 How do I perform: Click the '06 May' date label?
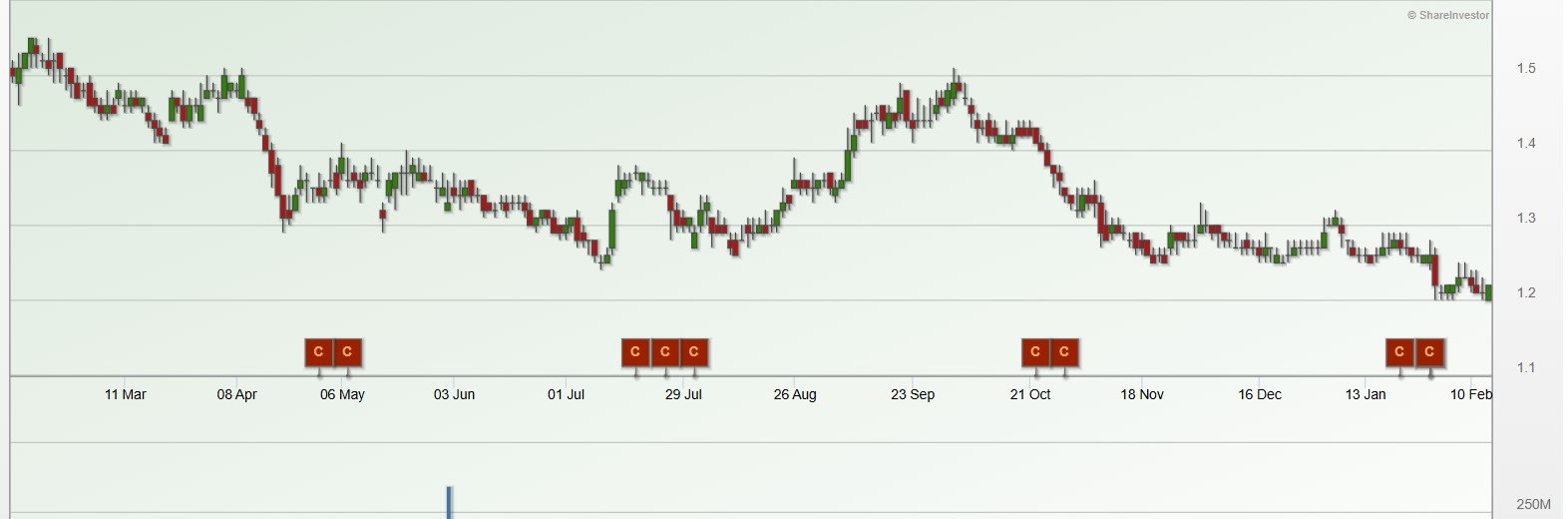(x=342, y=394)
